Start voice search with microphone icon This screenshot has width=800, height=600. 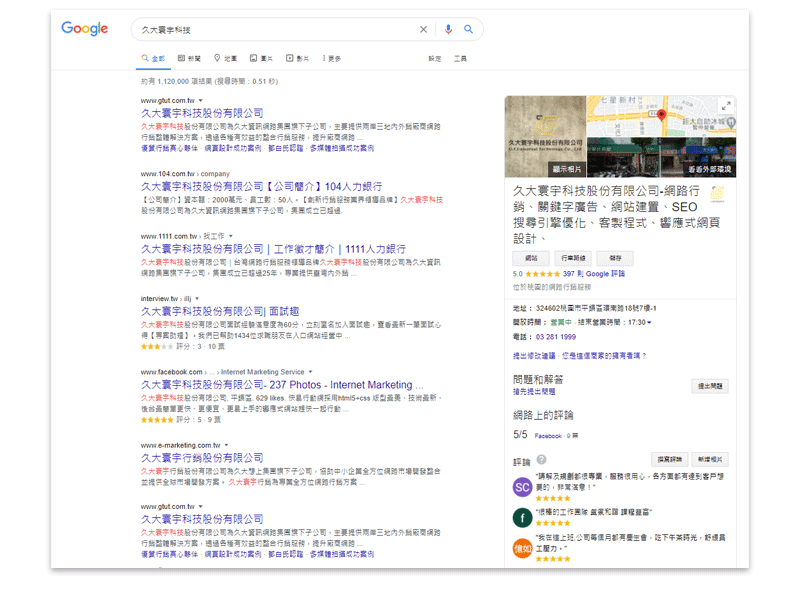click(x=448, y=30)
